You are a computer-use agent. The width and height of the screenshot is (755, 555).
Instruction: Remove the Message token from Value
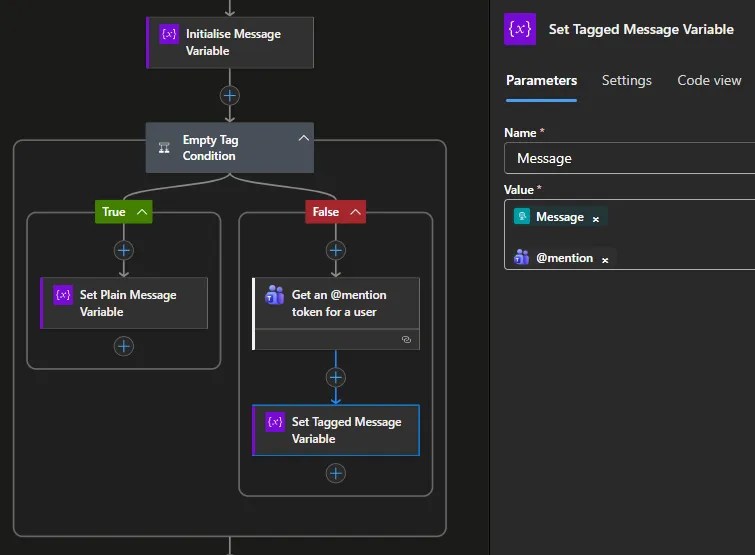click(x=596, y=218)
